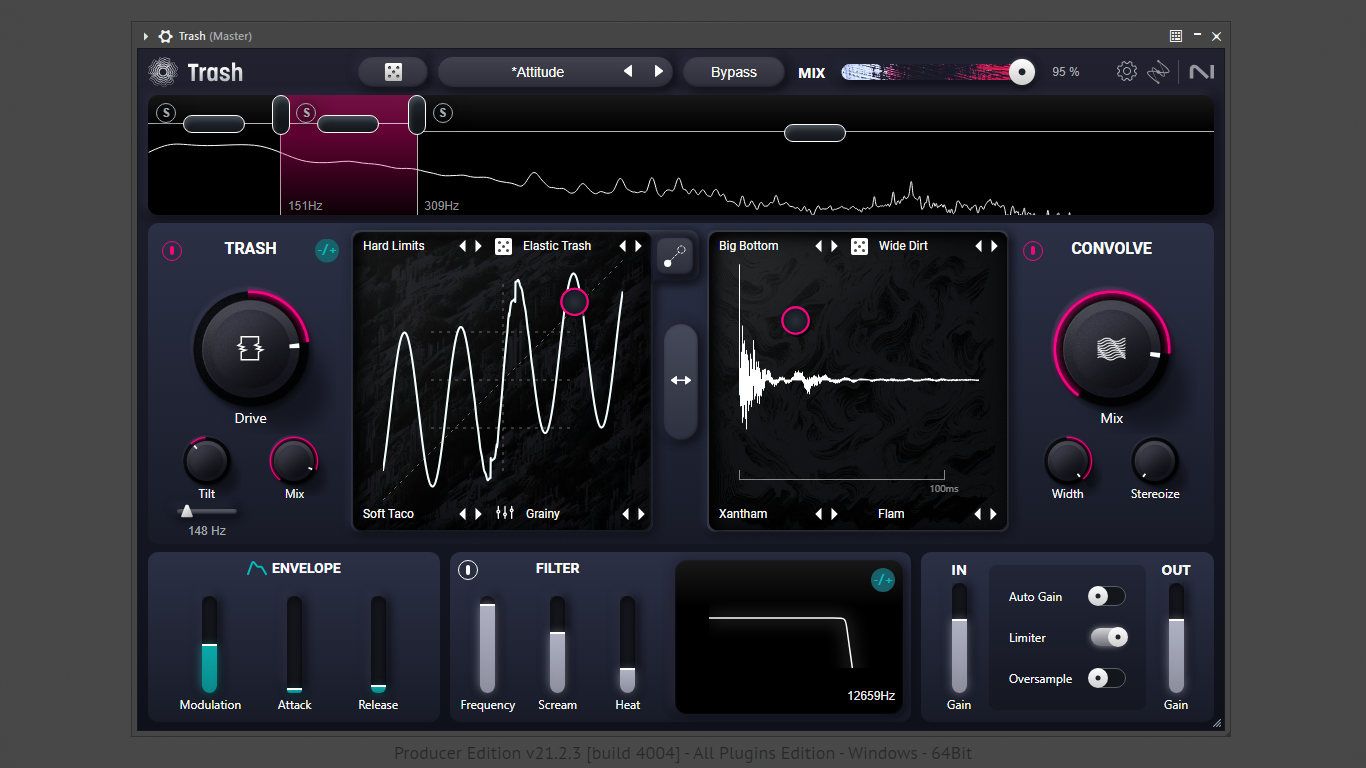Image resolution: width=1366 pixels, height=768 pixels.
Task: Toggle the Filter module power button
Action: (468, 570)
